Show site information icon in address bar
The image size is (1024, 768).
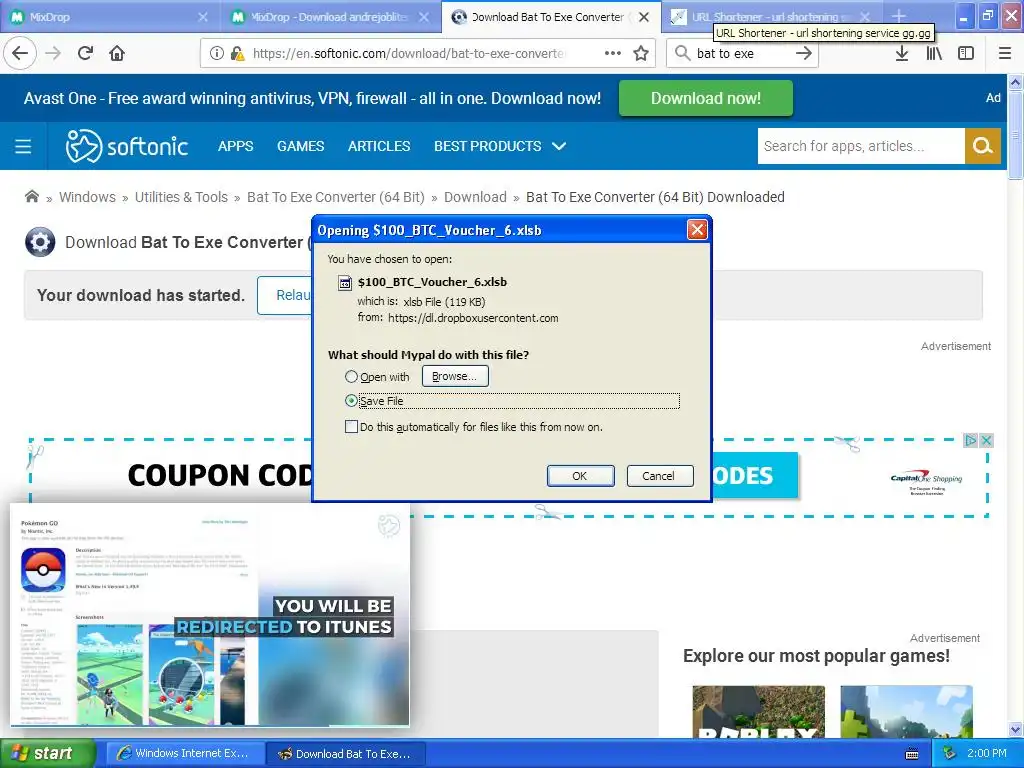[216, 54]
